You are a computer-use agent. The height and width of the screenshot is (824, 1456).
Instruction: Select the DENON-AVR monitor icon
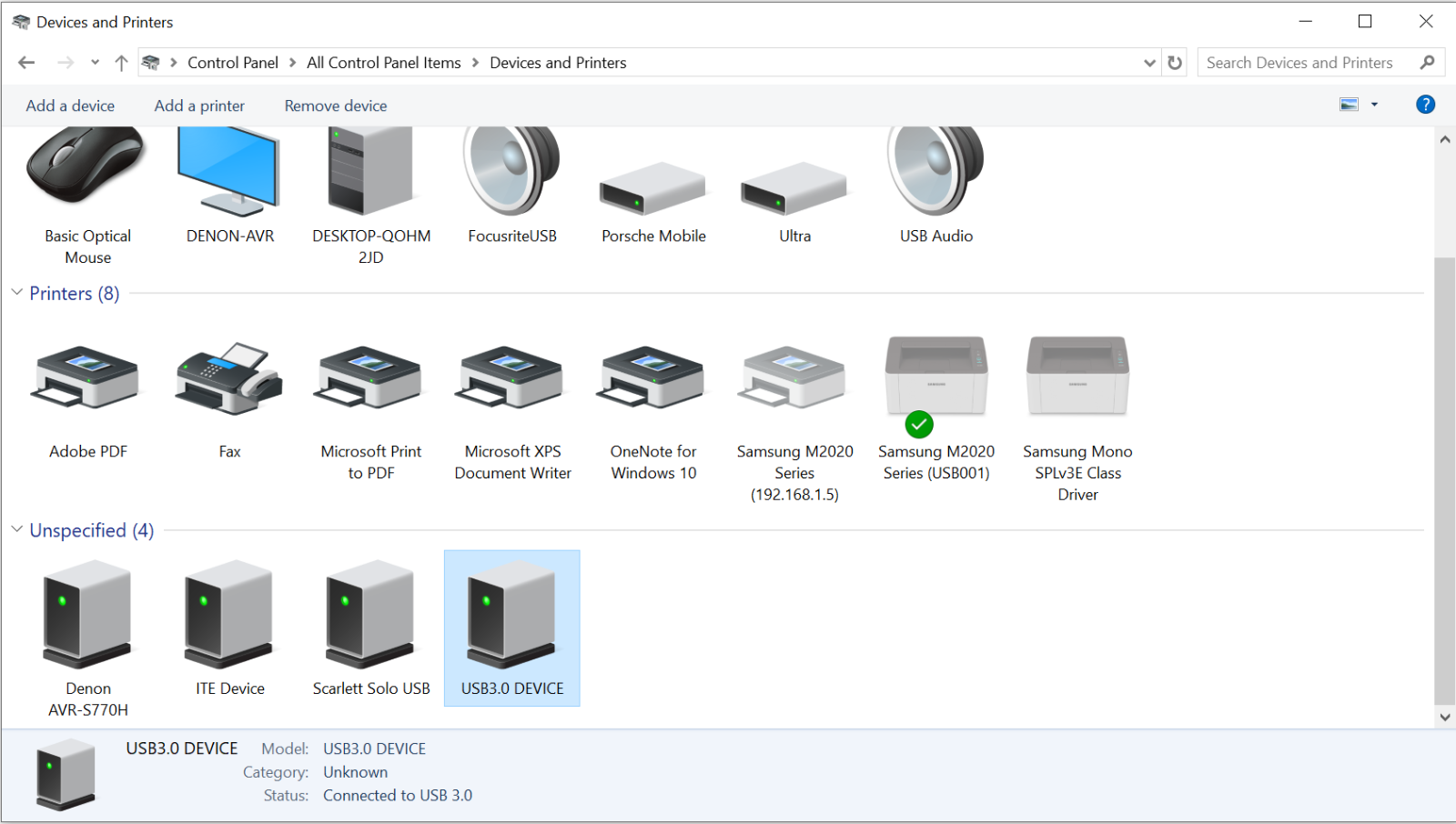coord(228,171)
